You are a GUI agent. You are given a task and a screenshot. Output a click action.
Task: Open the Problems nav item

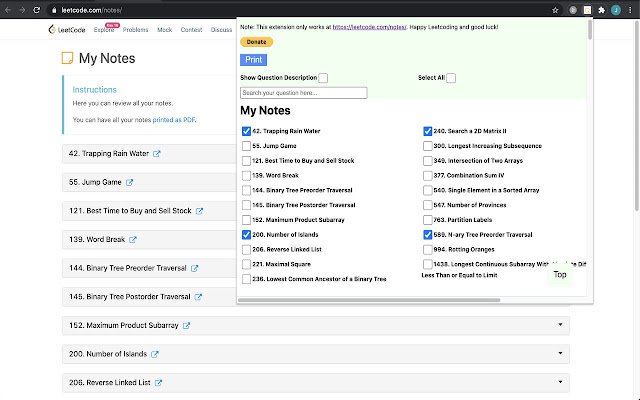[136, 30]
